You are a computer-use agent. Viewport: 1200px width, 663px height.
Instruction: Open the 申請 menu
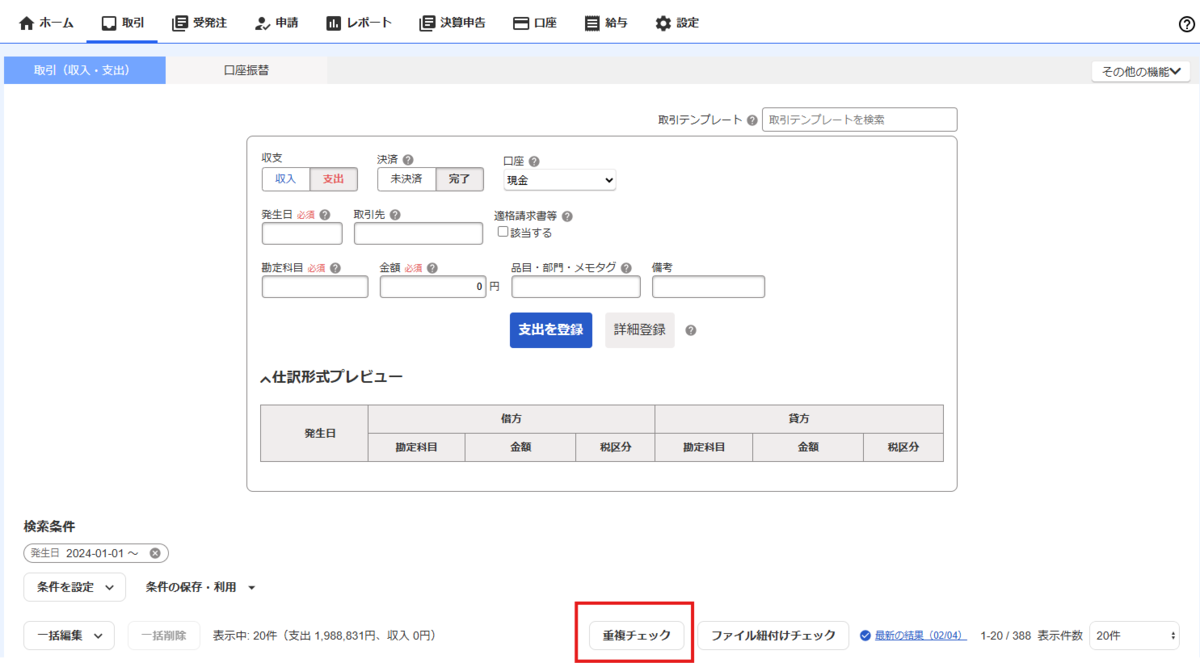point(275,22)
